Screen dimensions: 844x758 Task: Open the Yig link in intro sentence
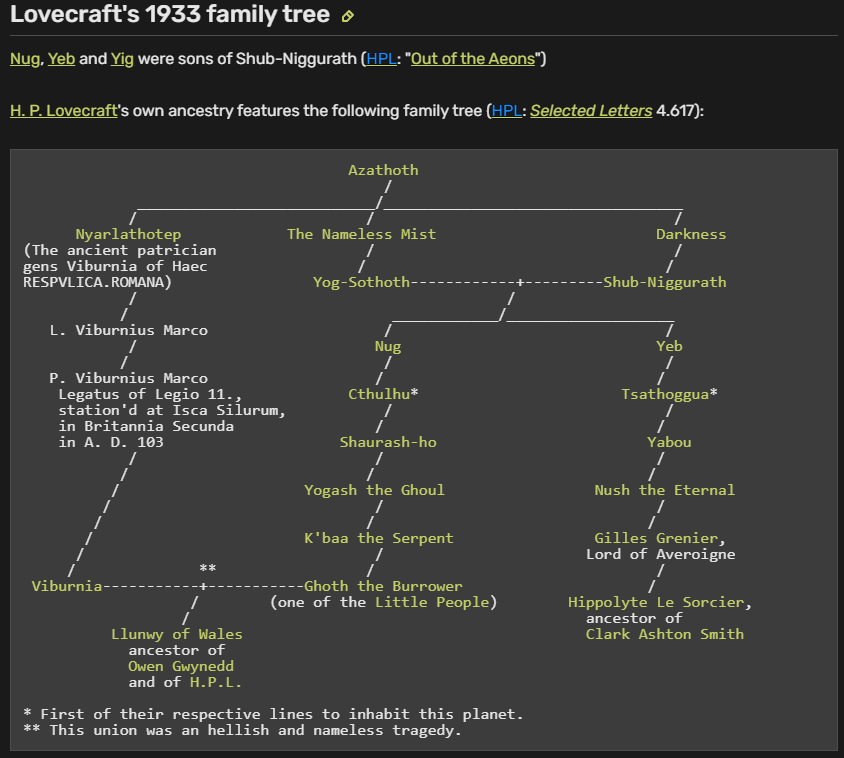click(x=122, y=59)
